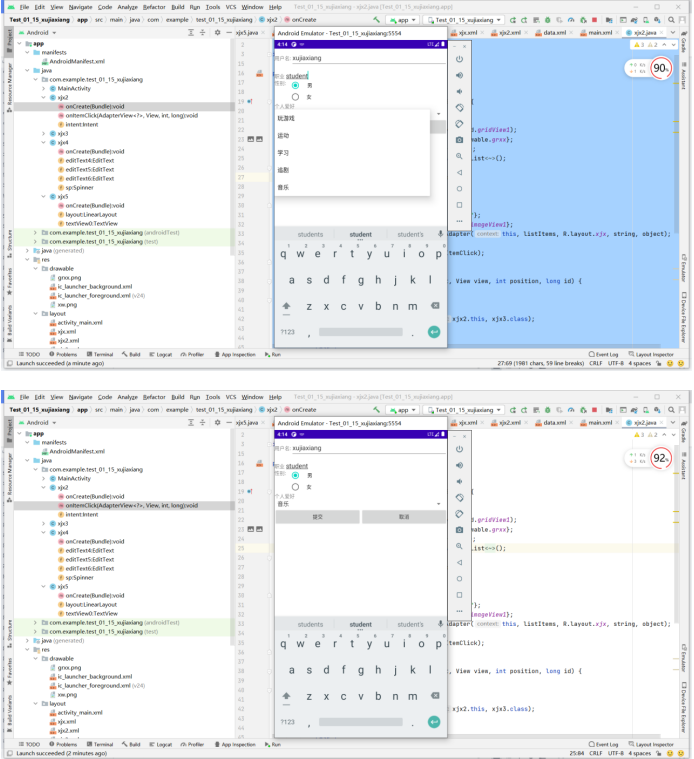Choose 学习 from the upper emulator dropdown list
This screenshot has height=759, width=694.
pos(352,153)
